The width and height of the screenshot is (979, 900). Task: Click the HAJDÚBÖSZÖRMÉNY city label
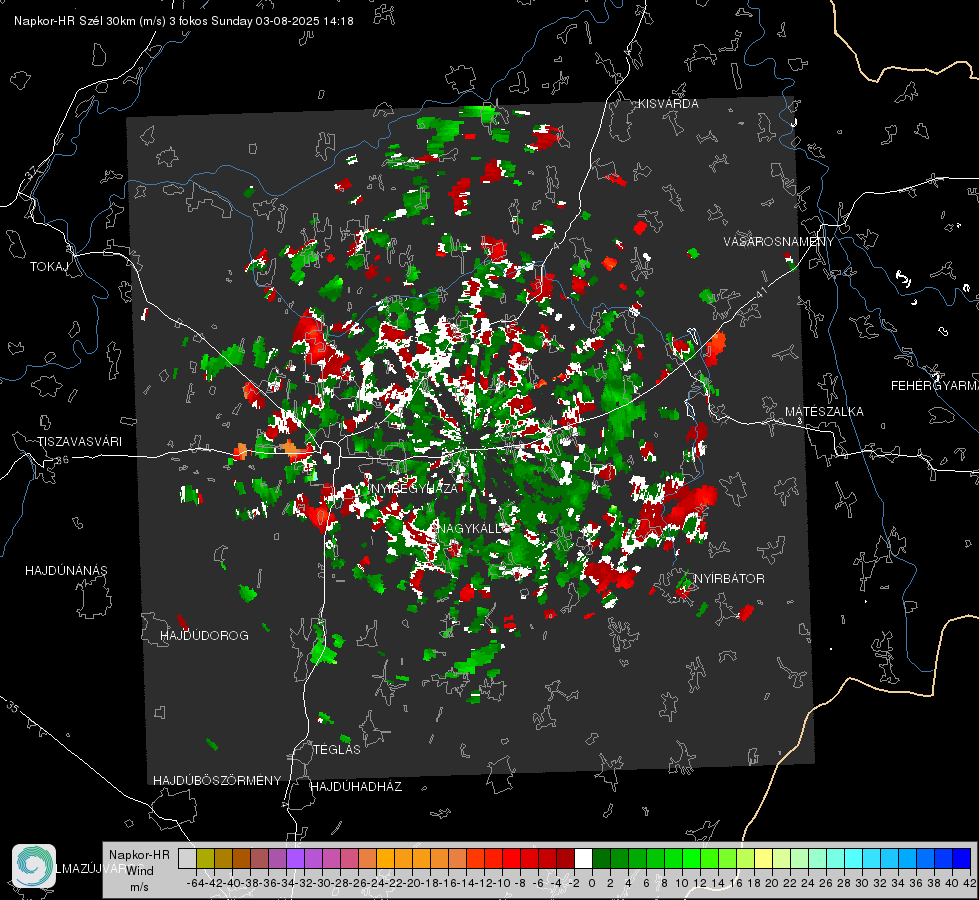click(217, 781)
